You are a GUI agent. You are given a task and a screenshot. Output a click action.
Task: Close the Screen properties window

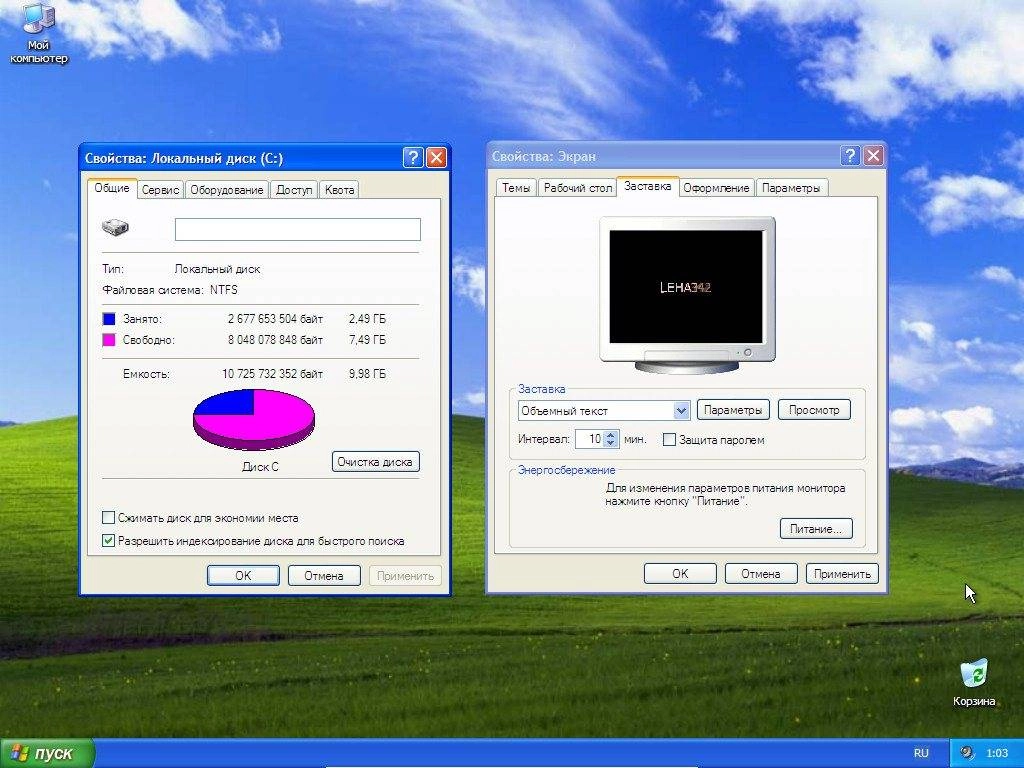click(x=873, y=156)
